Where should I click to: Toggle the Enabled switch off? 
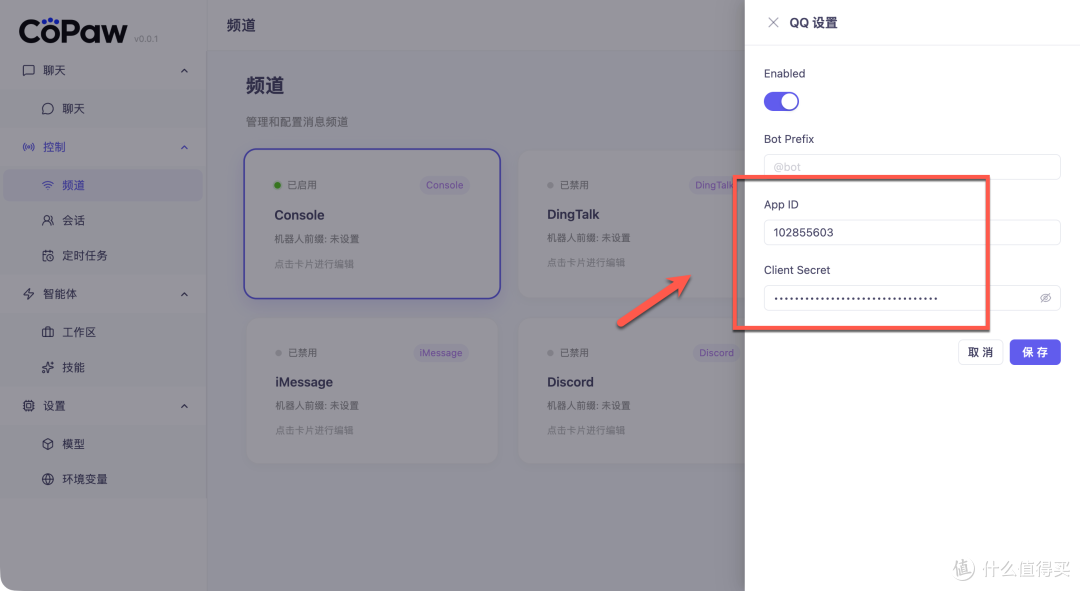781,102
